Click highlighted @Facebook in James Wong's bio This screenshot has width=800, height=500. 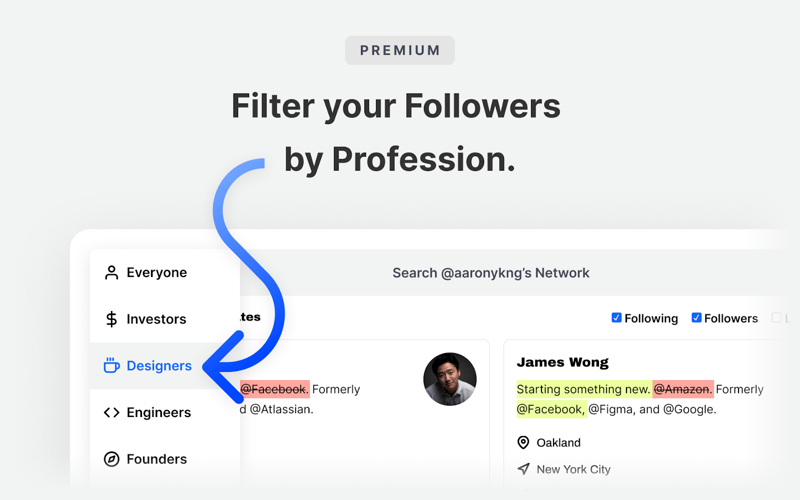[550, 409]
